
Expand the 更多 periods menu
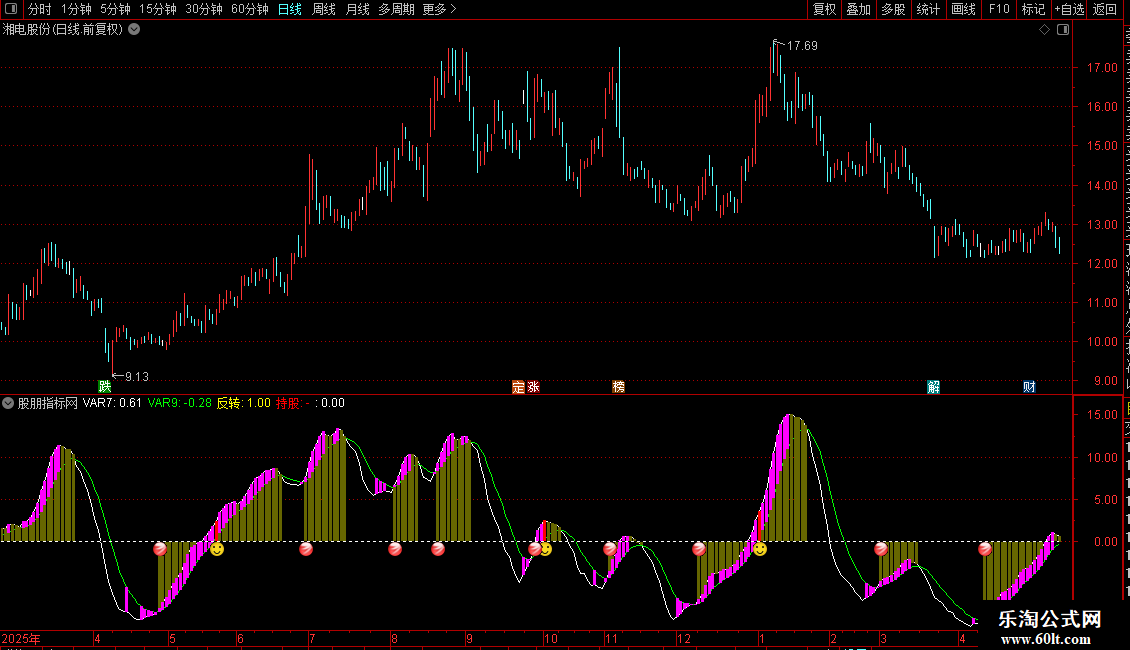pos(439,9)
